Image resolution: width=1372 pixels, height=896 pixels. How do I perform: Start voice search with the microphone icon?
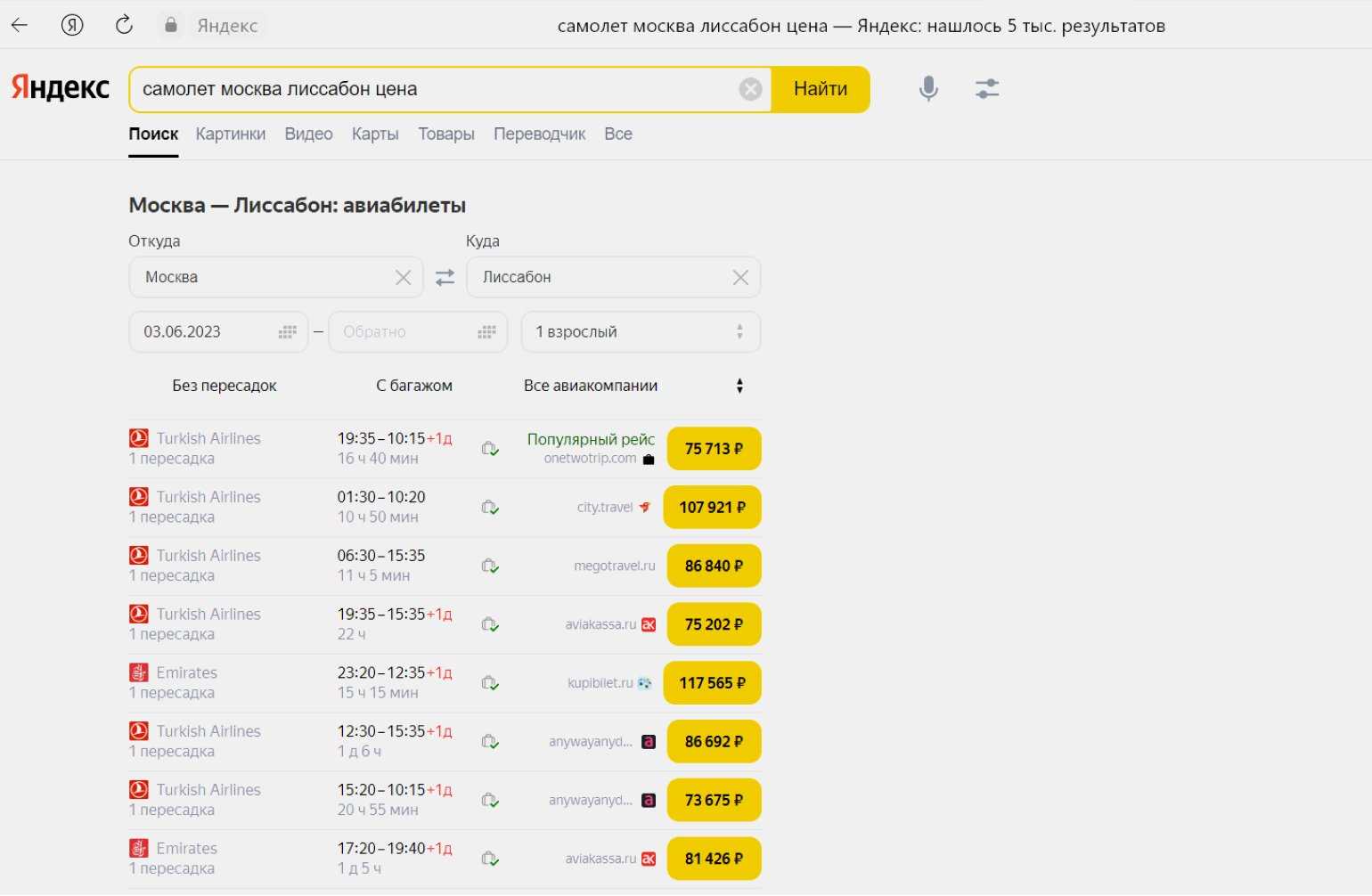point(928,88)
